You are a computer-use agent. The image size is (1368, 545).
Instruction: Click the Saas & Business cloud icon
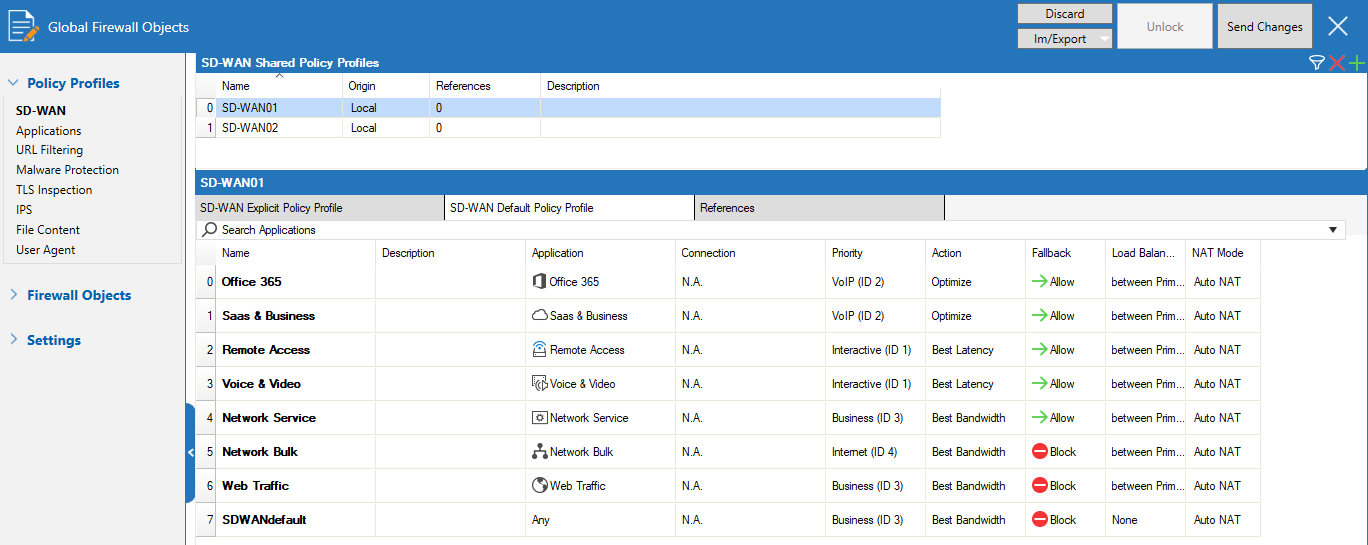click(540, 316)
